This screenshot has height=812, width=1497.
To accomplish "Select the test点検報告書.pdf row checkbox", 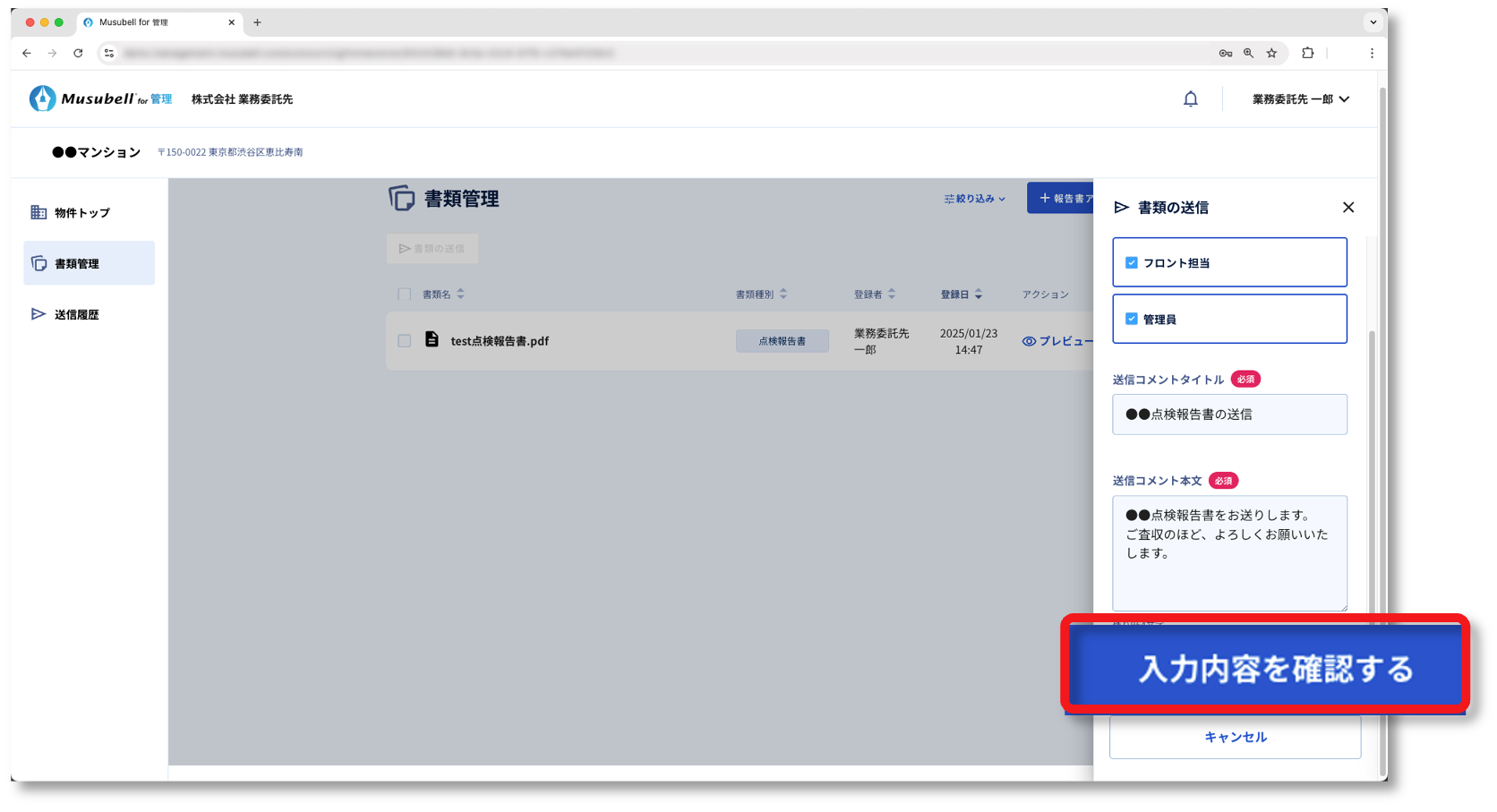I will coord(405,341).
